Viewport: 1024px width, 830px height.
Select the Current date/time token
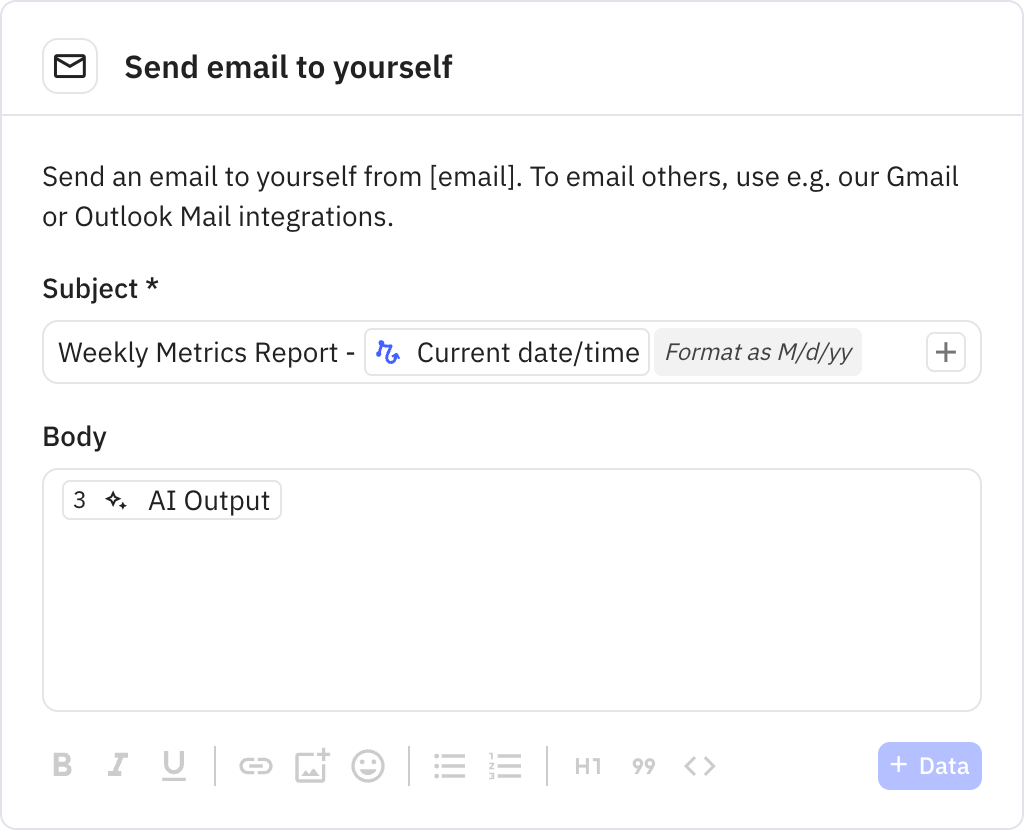(506, 352)
